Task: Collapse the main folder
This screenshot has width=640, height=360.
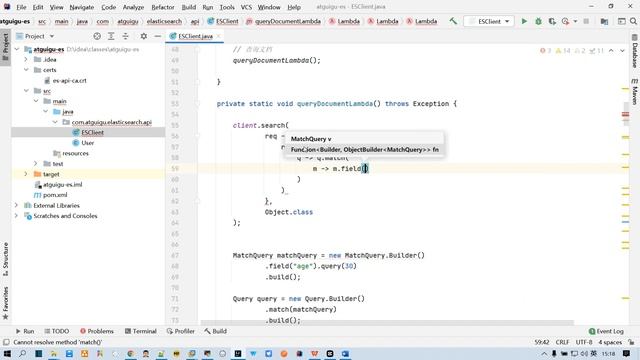Action: click(36, 101)
